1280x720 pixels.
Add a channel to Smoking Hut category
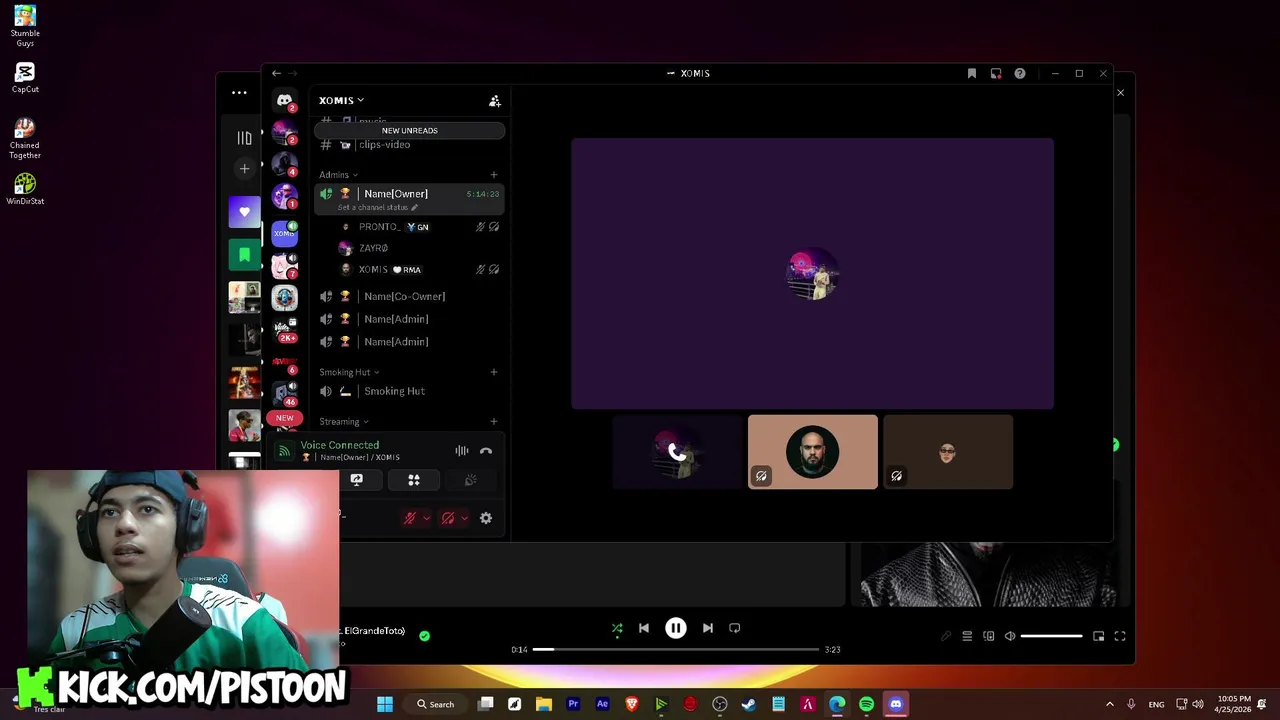(x=493, y=372)
